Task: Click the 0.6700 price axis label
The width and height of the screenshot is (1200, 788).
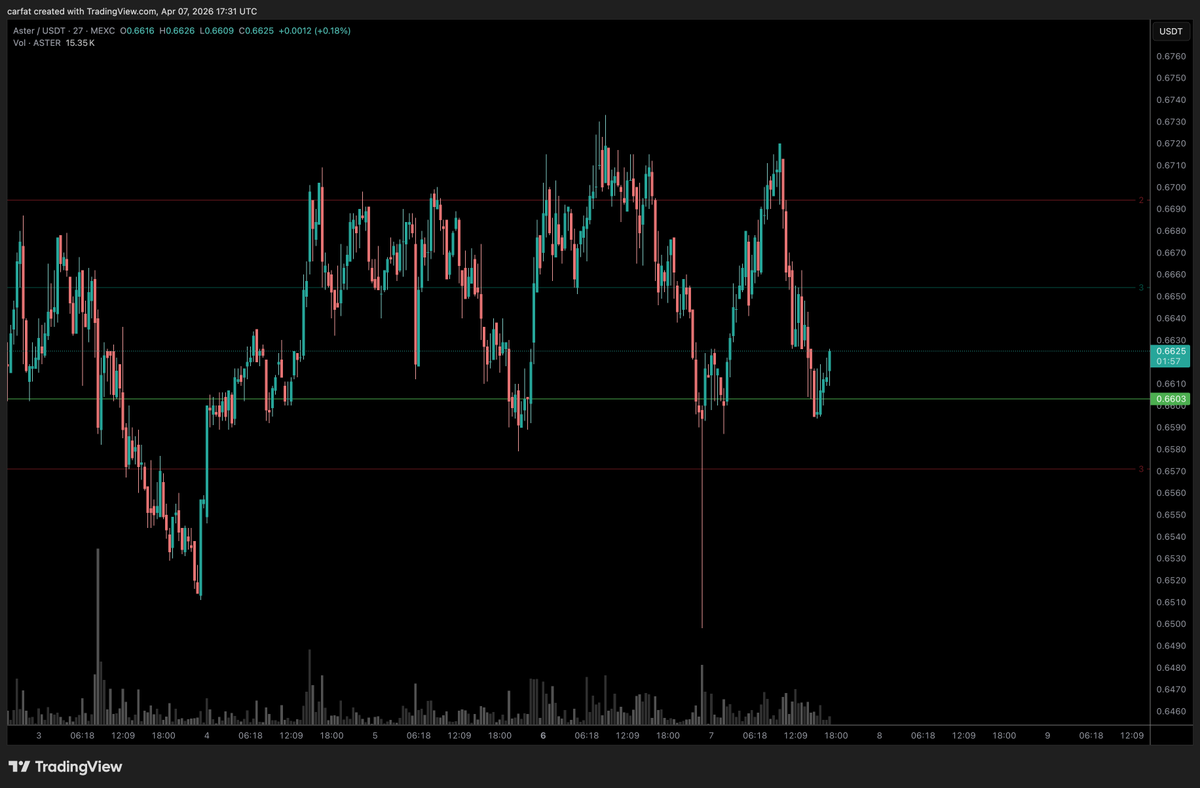Action: coord(1171,187)
